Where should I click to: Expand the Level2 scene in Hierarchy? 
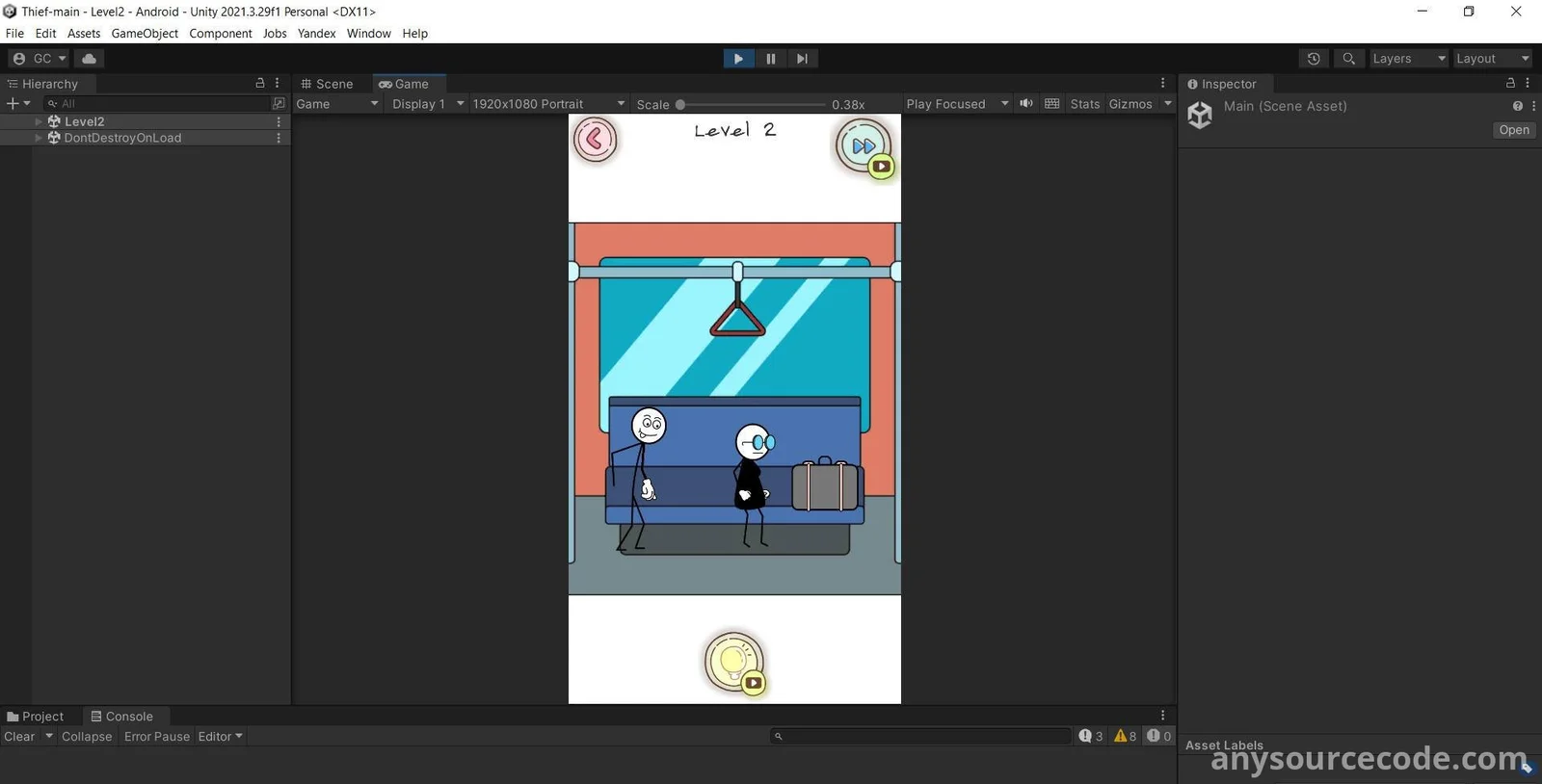coord(39,122)
